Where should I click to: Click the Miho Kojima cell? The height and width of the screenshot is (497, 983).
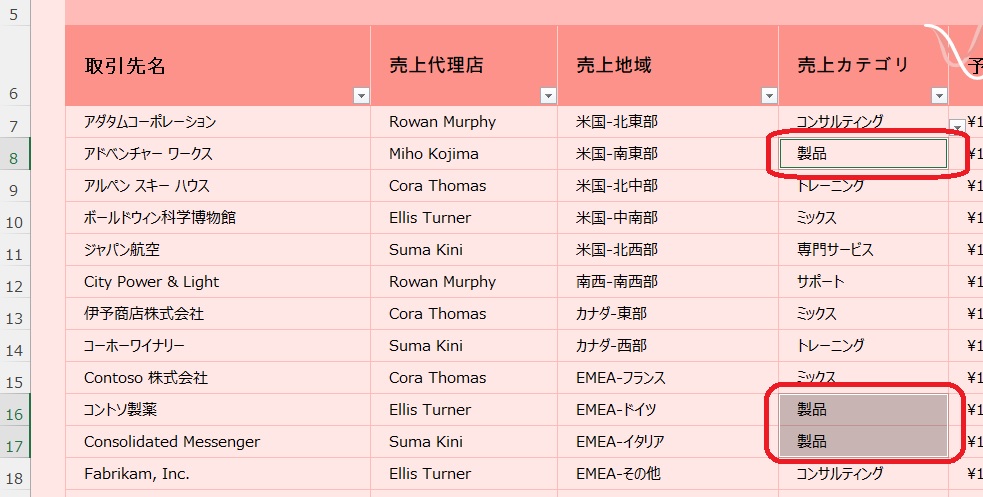click(464, 154)
